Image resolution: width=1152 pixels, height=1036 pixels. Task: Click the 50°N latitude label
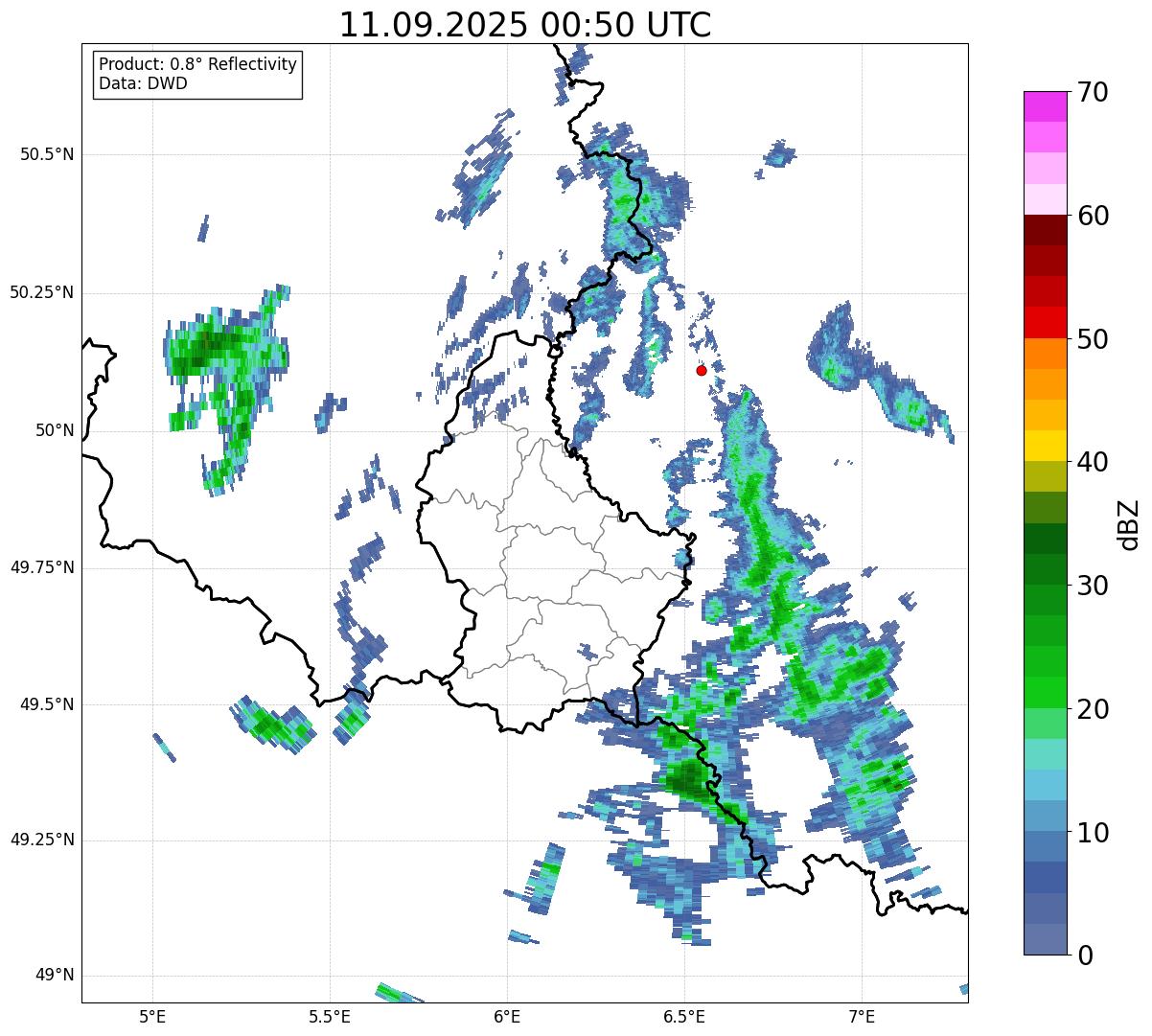coord(55,430)
